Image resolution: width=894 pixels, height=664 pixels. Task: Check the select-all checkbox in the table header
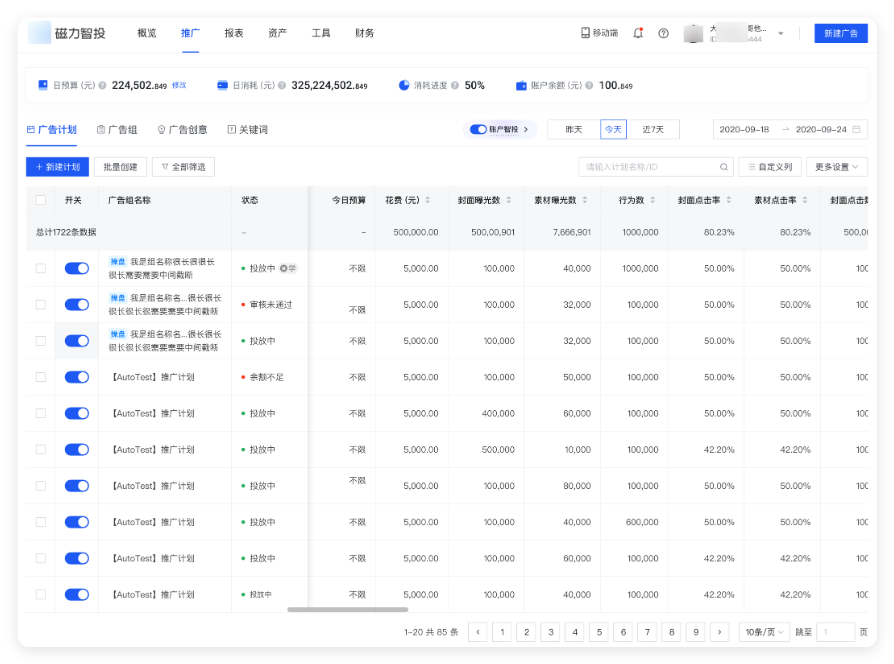point(40,200)
